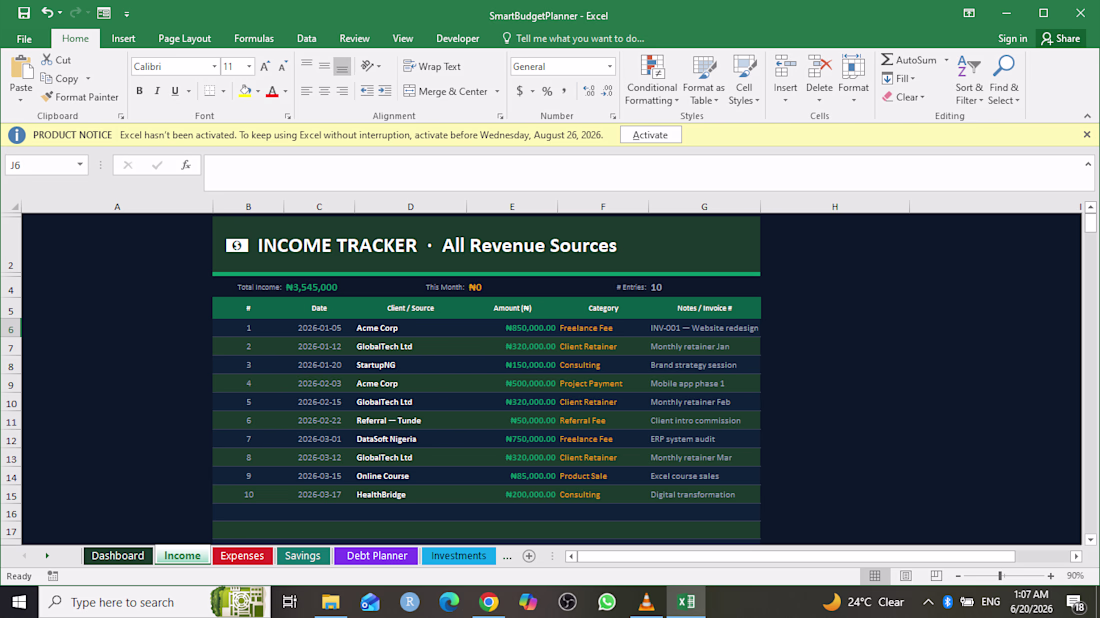
Task: Decrease the cell indent
Action: [367, 91]
